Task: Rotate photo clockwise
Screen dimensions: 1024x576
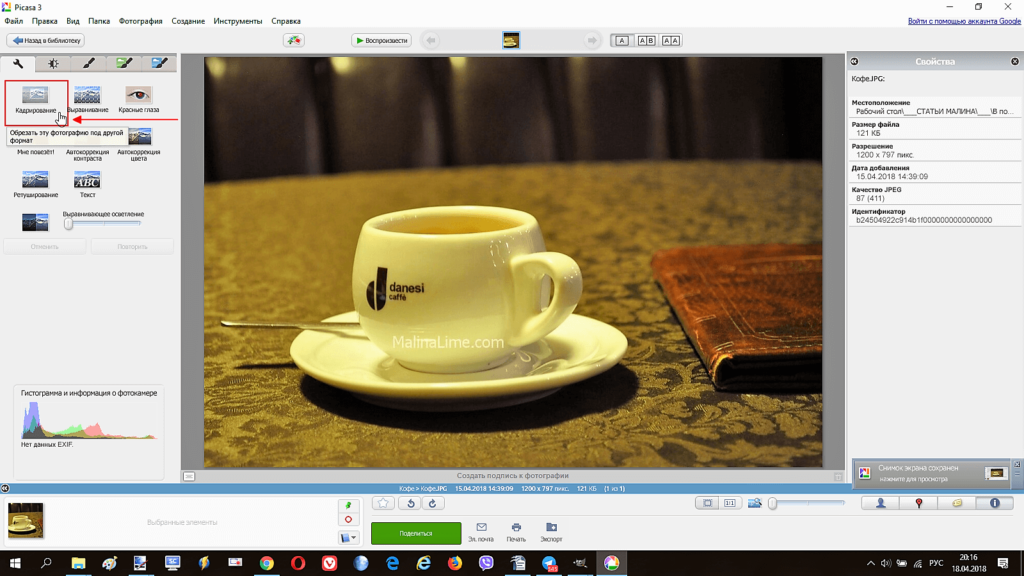Action: 432,504
